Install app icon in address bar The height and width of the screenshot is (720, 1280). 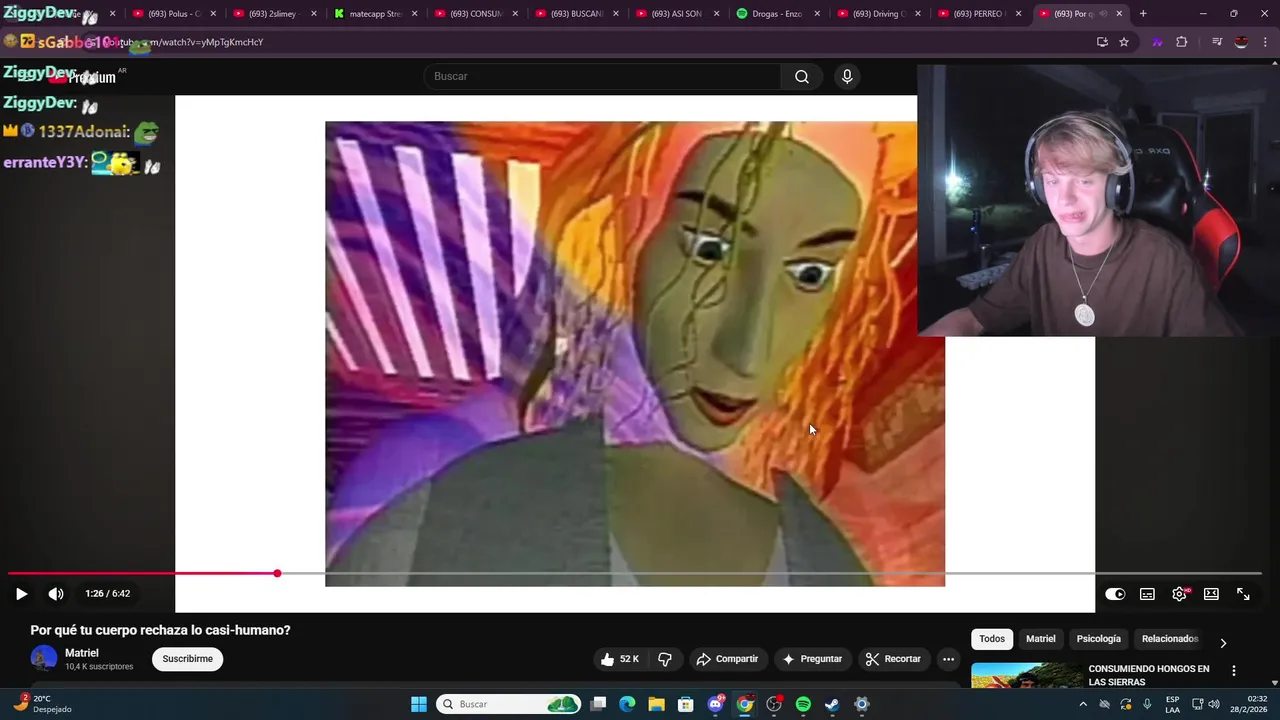coord(1102,42)
